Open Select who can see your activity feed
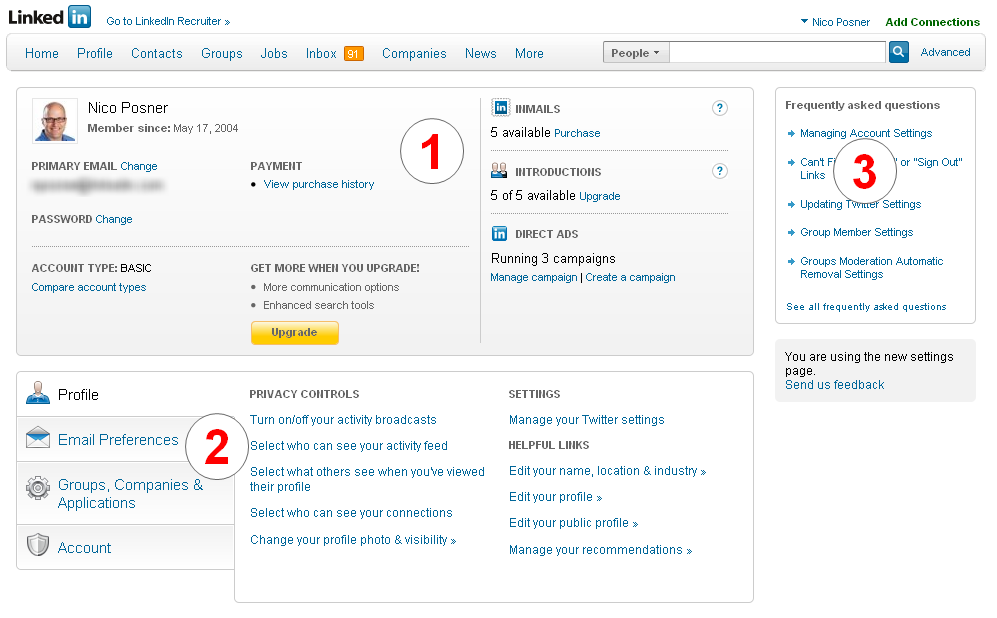 (348, 446)
